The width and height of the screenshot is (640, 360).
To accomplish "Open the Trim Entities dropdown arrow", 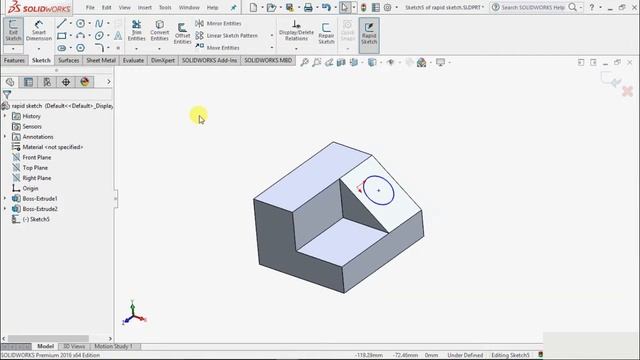I will 136,49.
